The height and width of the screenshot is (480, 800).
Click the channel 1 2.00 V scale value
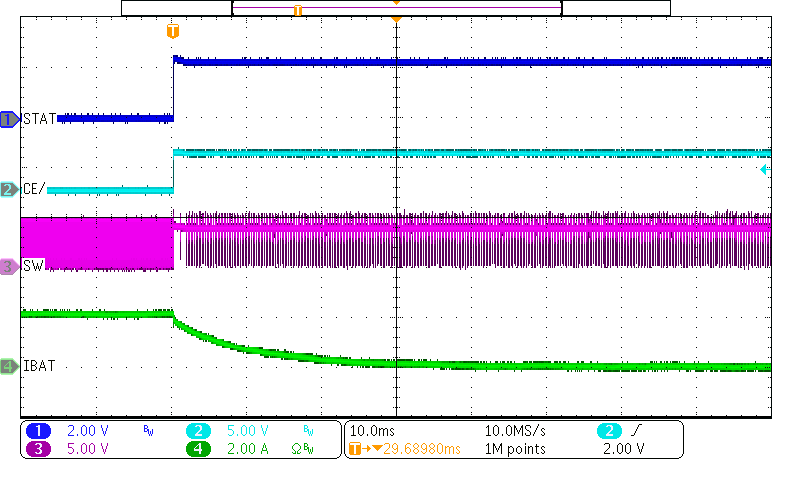tap(87, 431)
